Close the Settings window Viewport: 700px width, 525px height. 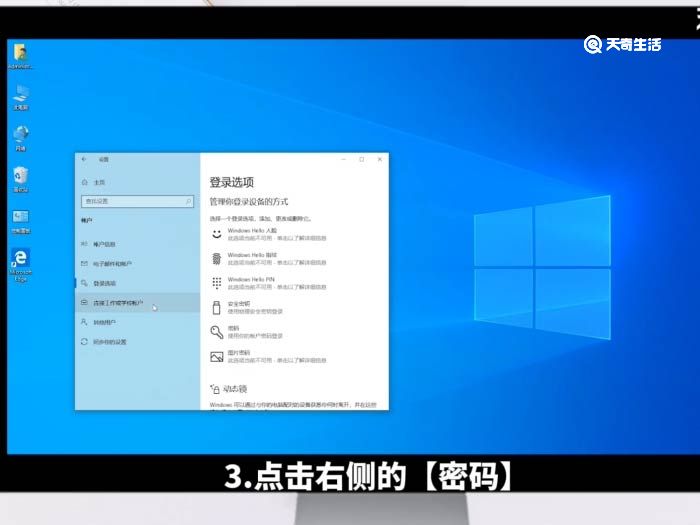(x=380, y=159)
